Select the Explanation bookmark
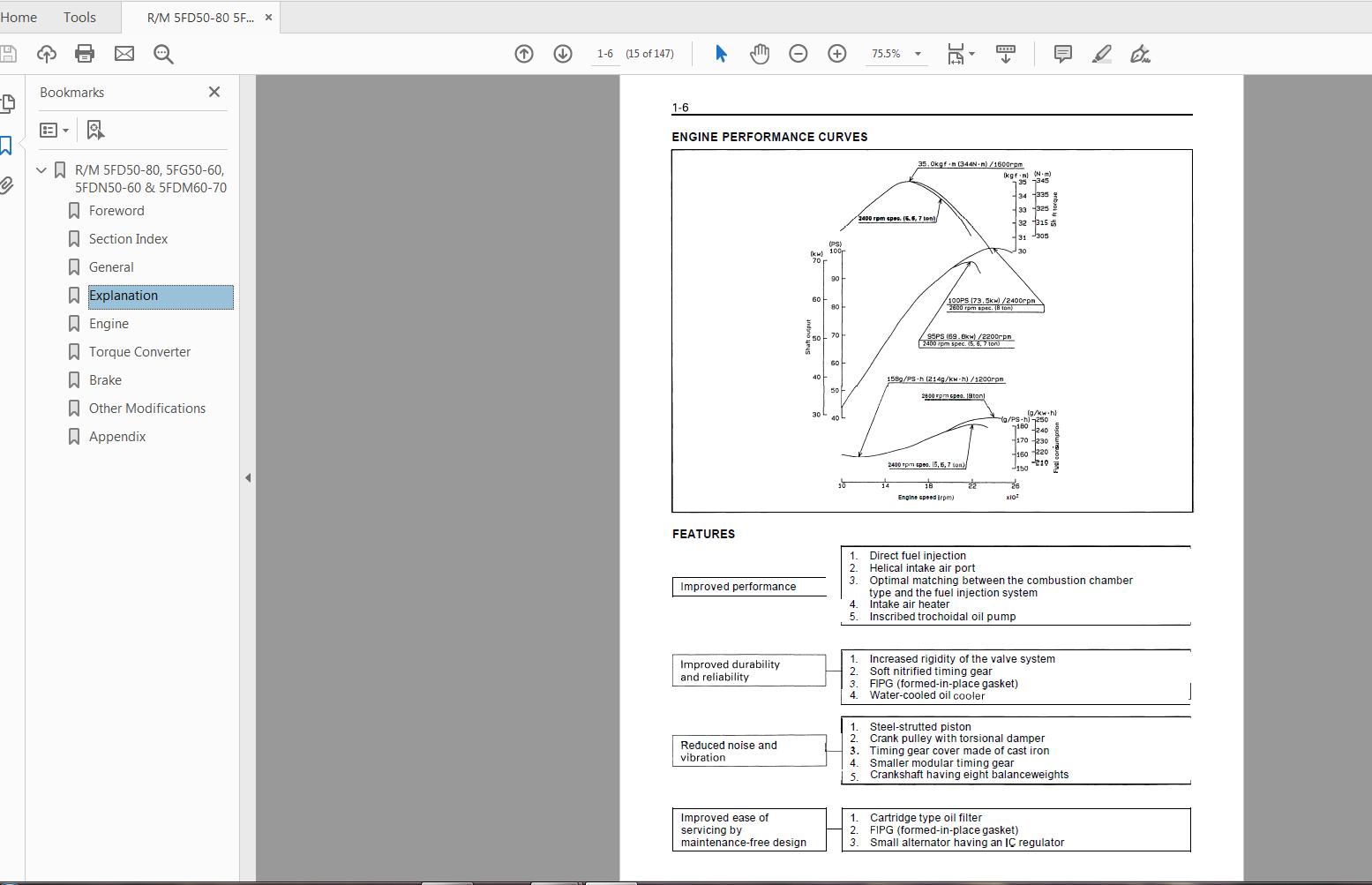 [160, 296]
